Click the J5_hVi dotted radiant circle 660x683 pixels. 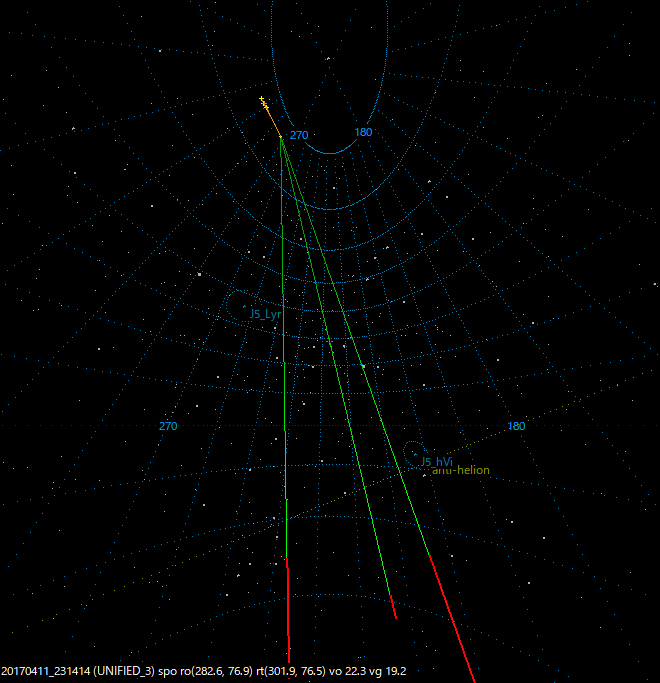click(414, 453)
